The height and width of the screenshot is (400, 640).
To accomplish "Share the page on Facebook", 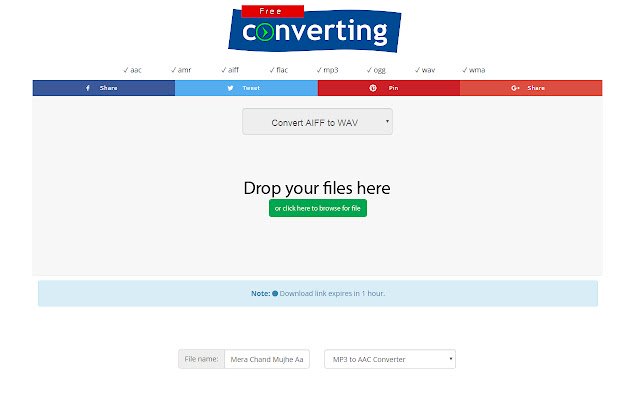I will pos(104,88).
